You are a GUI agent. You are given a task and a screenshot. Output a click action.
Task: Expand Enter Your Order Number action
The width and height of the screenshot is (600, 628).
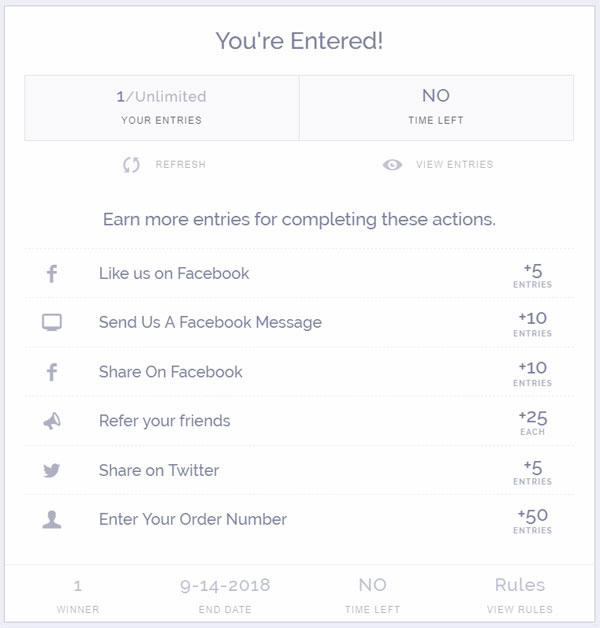(x=300, y=519)
